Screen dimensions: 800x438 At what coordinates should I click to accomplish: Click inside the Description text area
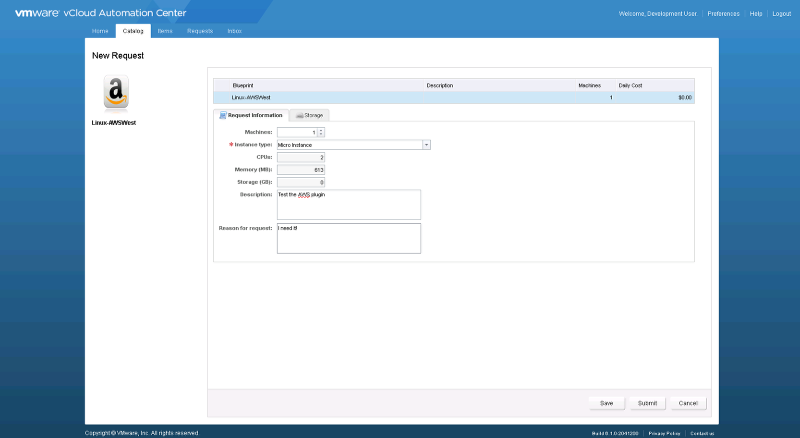(349, 205)
